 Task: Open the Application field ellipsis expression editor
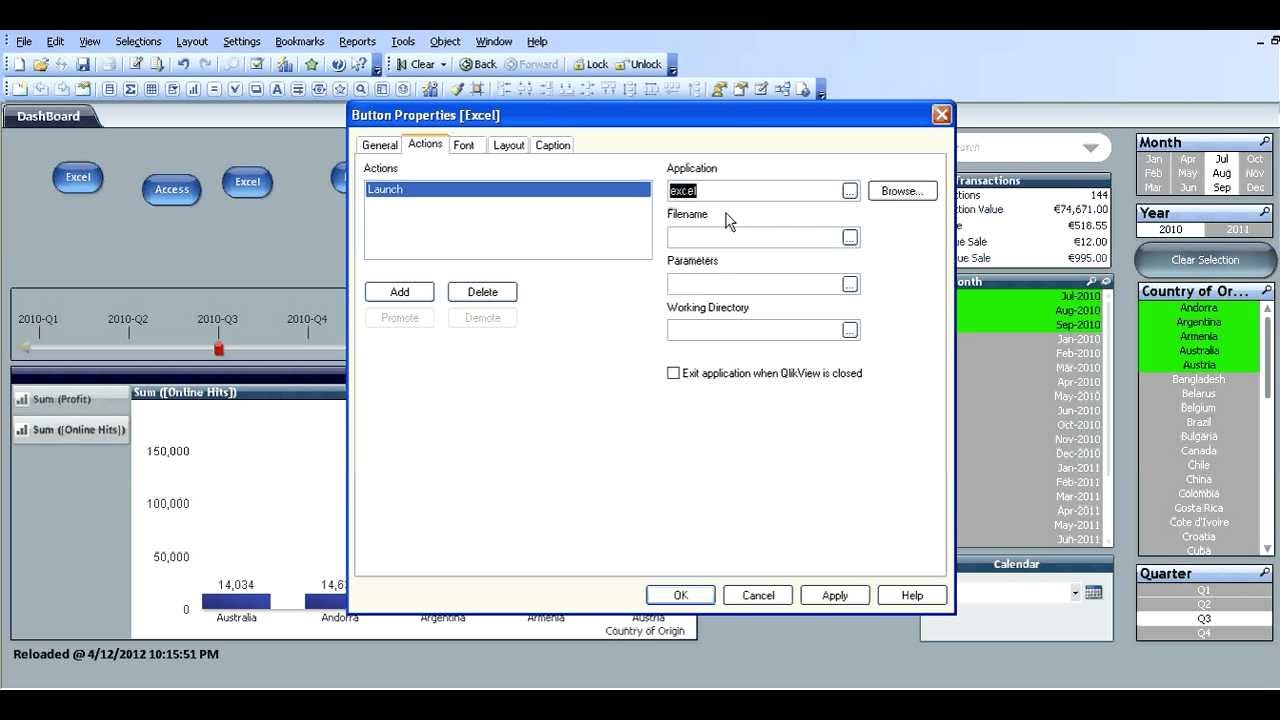(x=850, y=191)
